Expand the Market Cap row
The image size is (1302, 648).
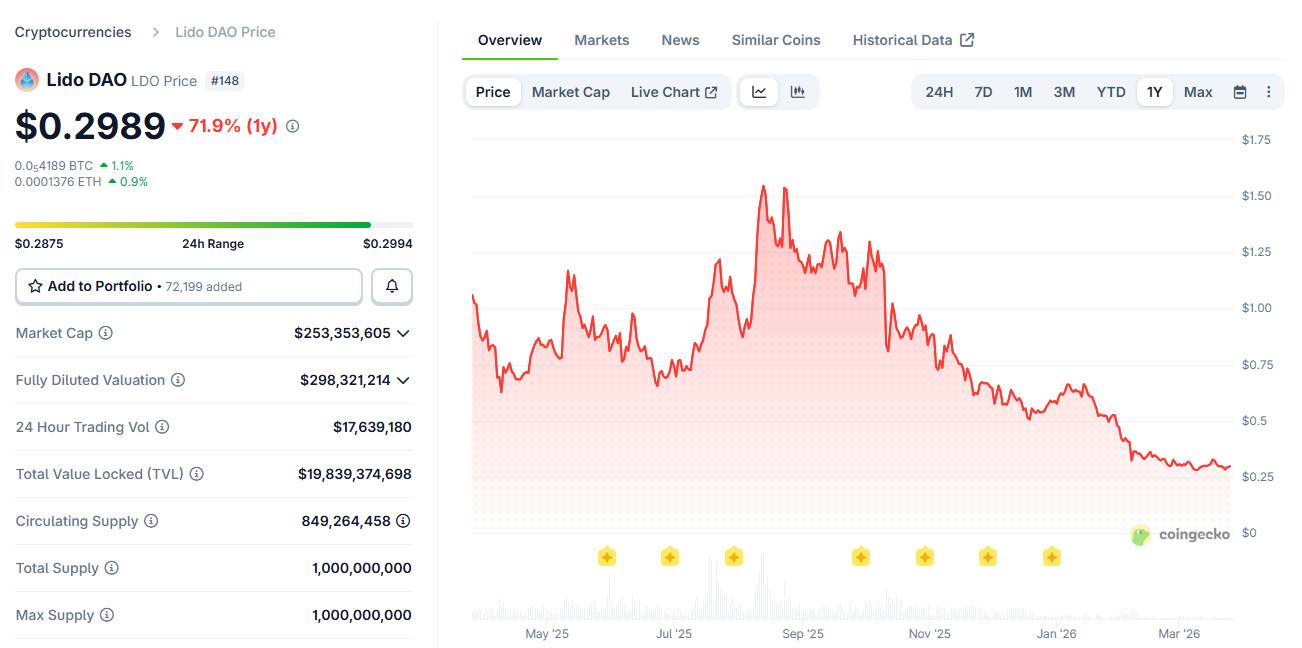[x=403, y=332]
